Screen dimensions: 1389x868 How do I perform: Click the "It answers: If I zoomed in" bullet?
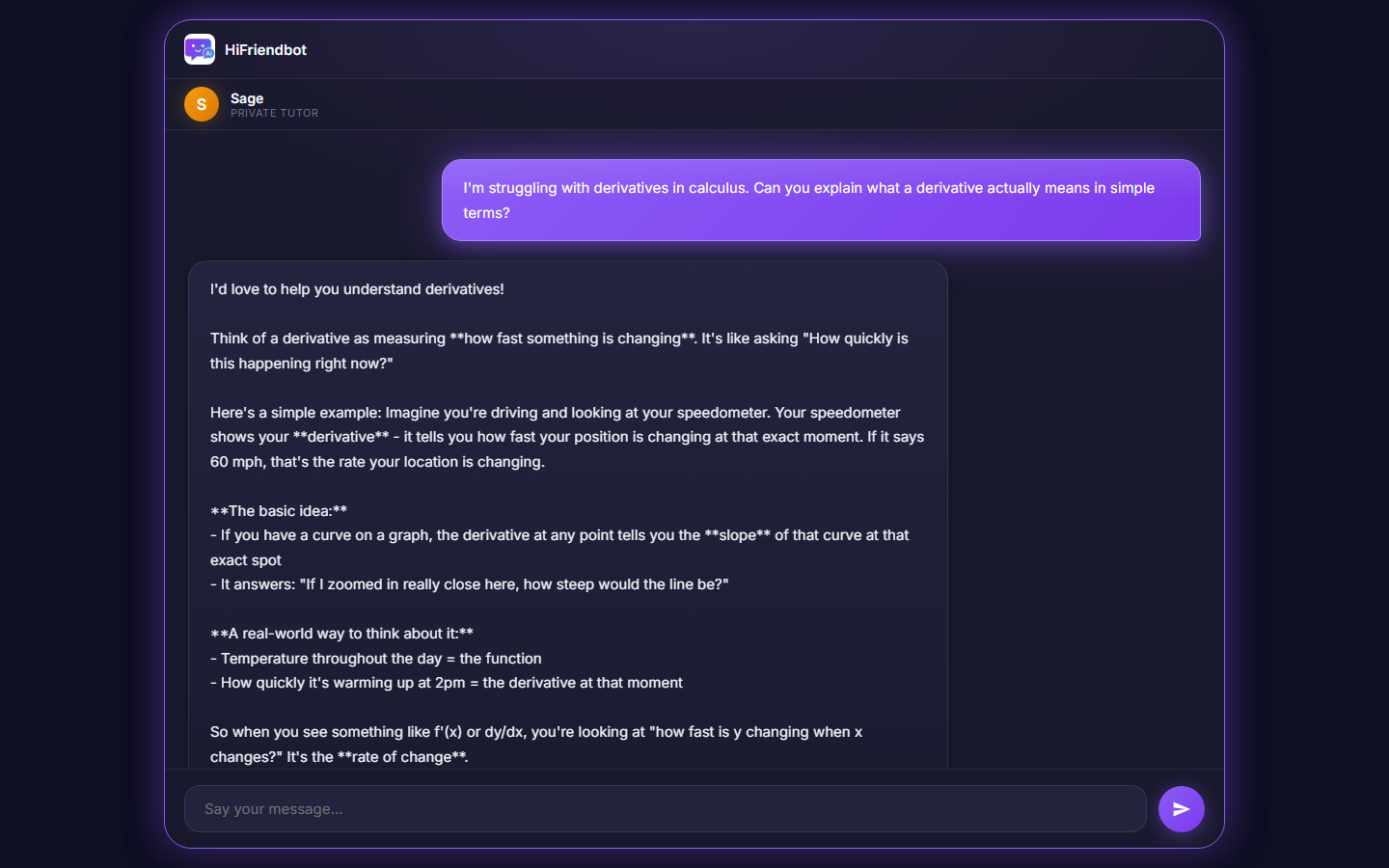[470, 584]
